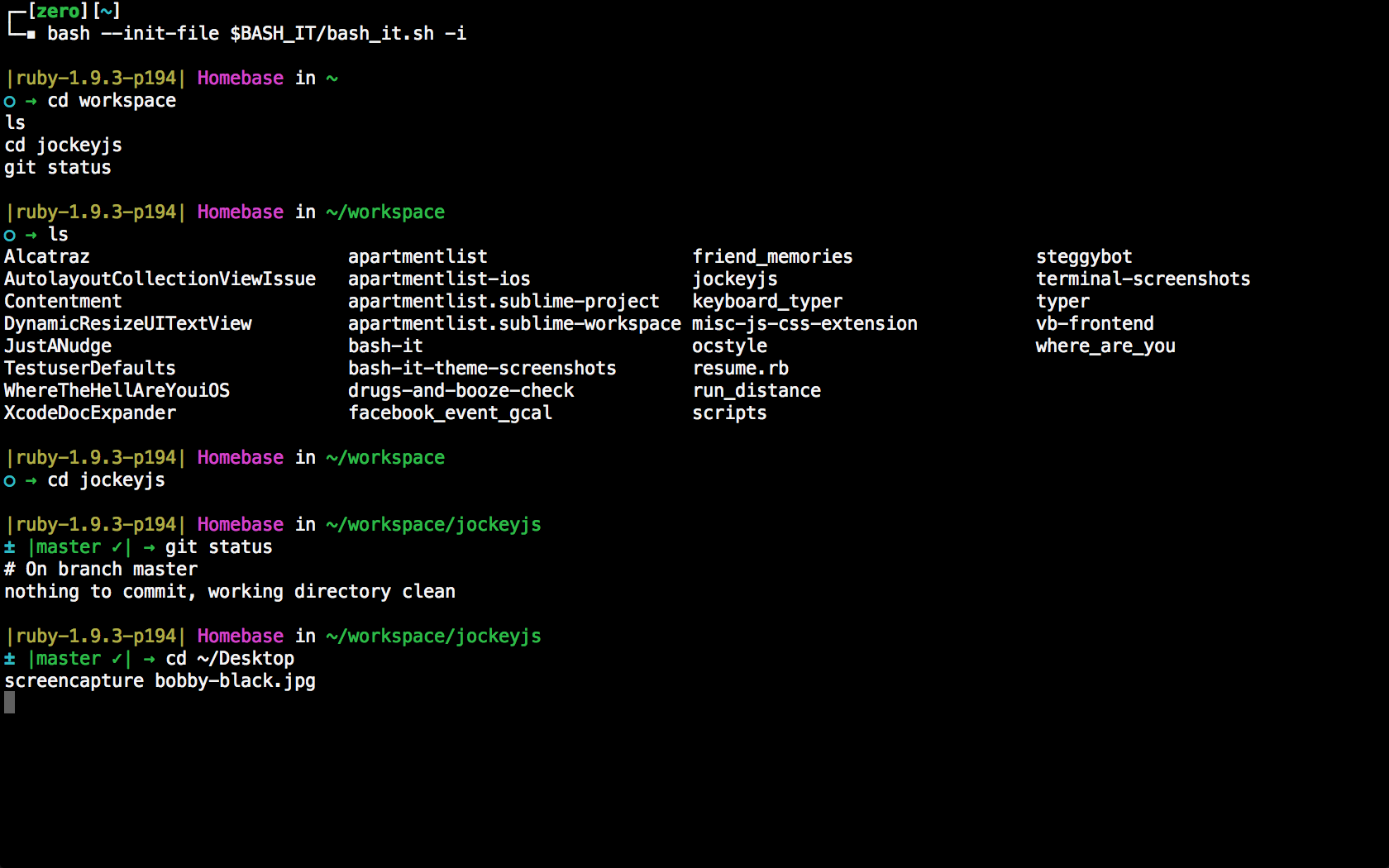Click the bash-it-theme-screenshots folder entry
Image resolution: width=1389 pixels, height=868 pixels.
(x=482, y=369)
